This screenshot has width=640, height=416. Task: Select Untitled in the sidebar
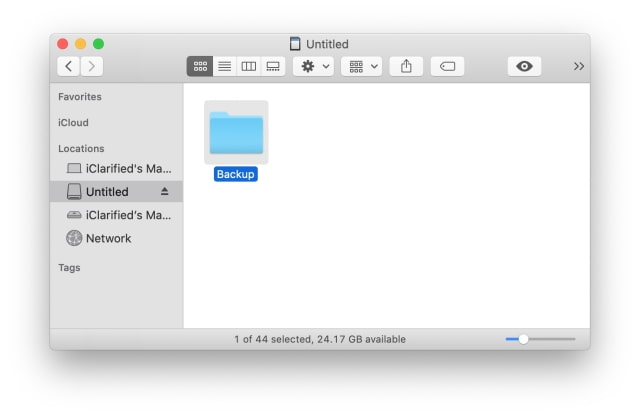point(107,192)
